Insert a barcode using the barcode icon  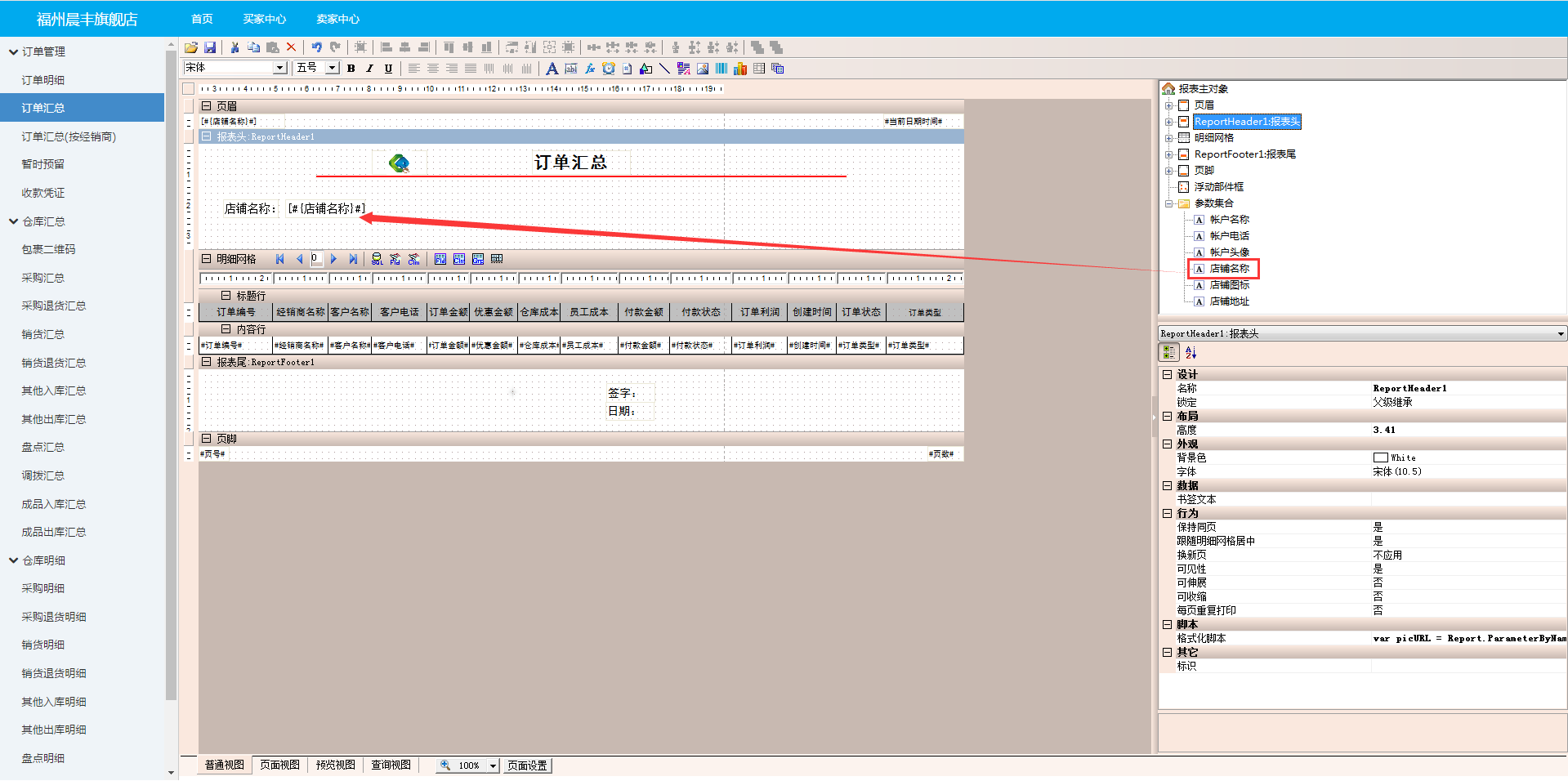pos(721,69)
